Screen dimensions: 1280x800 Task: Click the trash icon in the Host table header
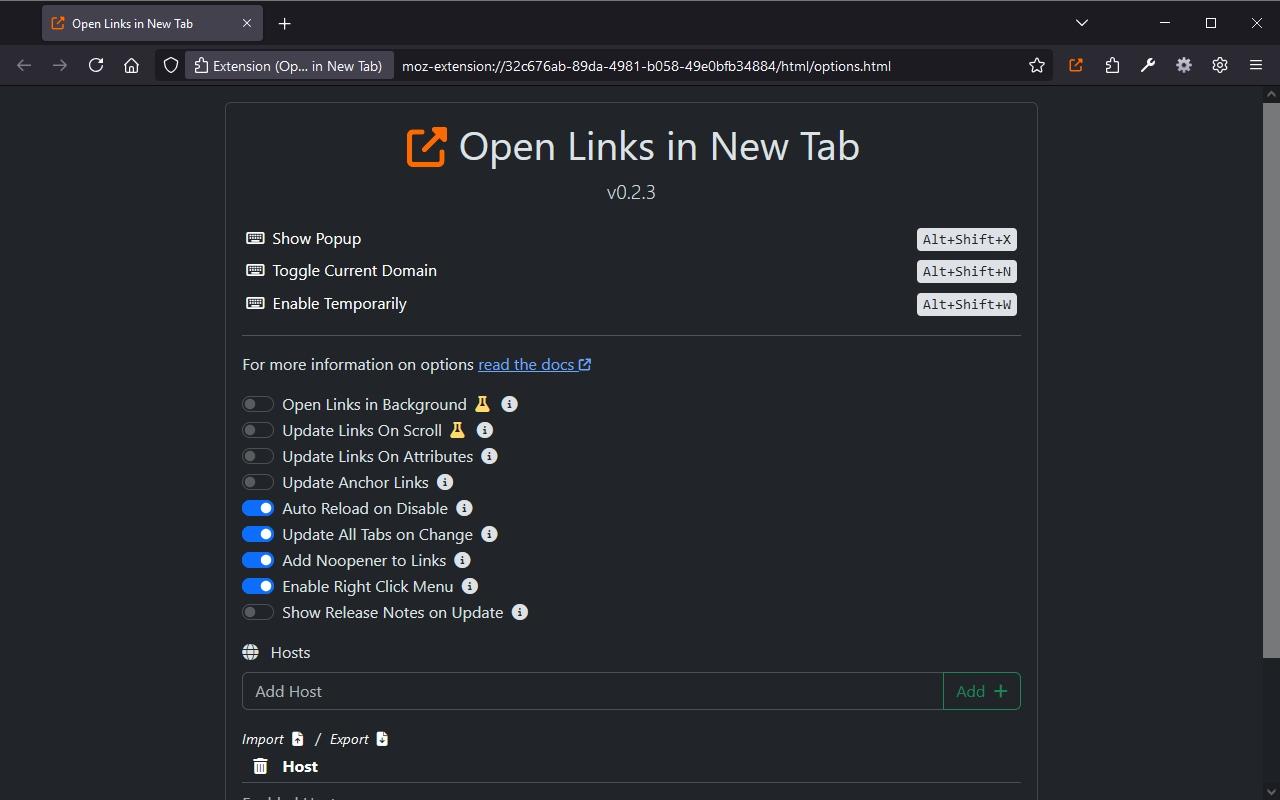pyautogui.click(x=260, y=766)
